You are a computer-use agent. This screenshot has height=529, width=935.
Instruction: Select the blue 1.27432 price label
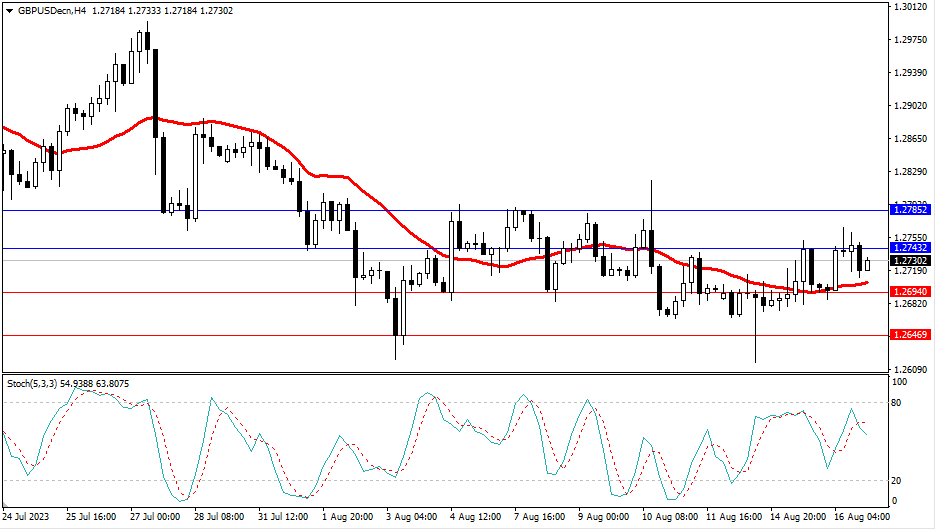[910, 248]
